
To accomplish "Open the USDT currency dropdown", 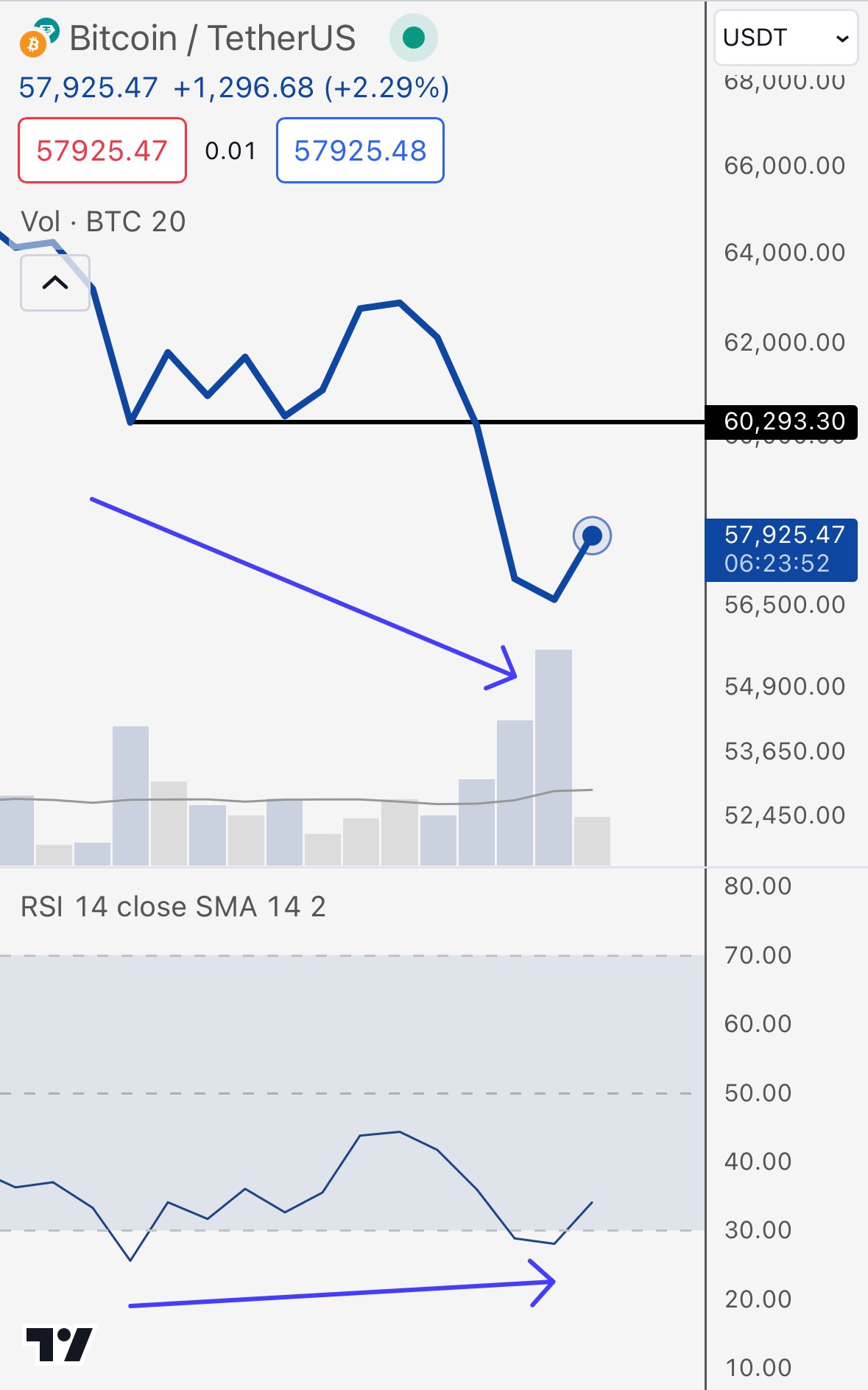I will pos(786,38).
